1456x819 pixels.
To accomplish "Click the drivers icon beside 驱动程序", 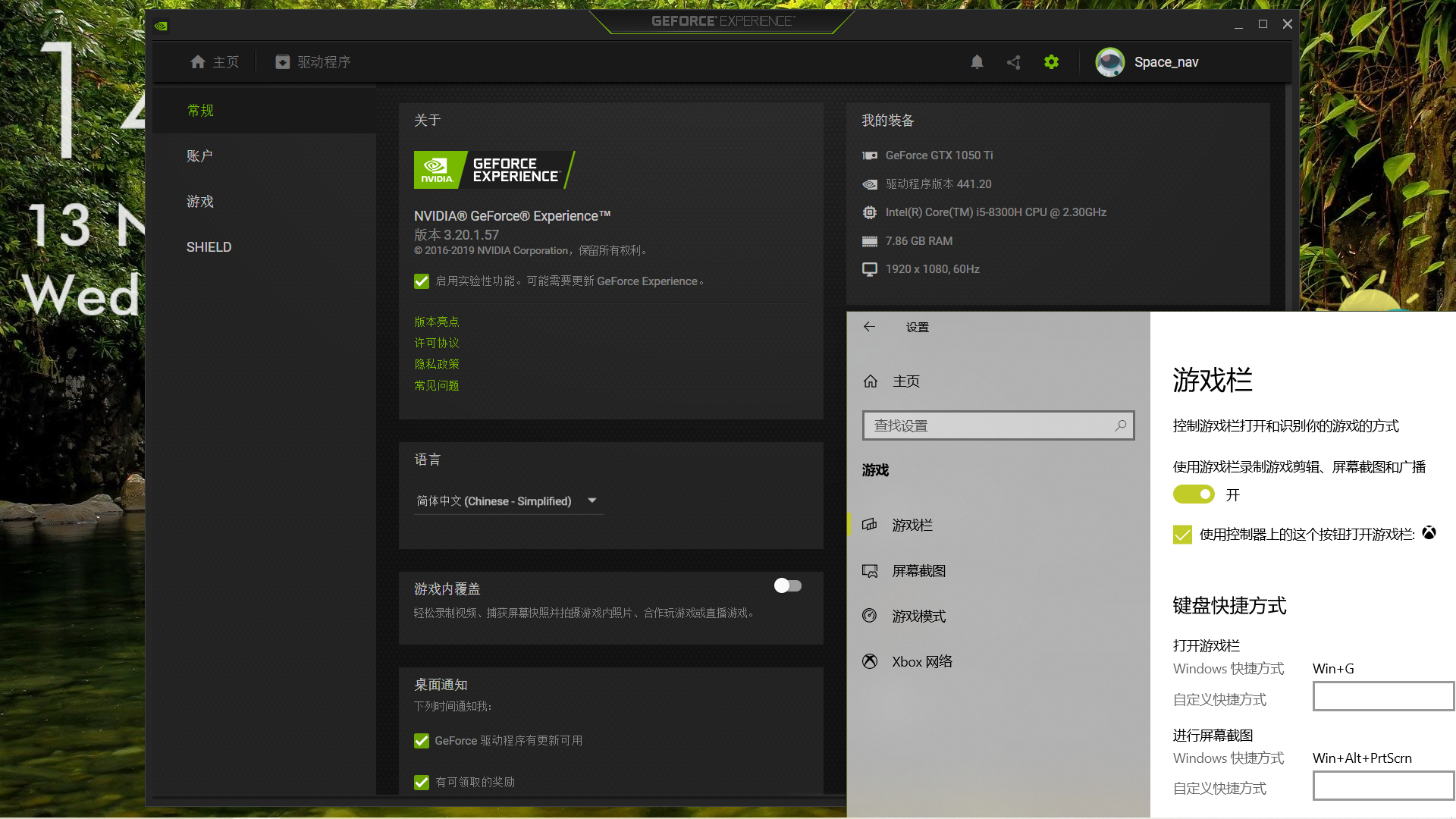I will (282, 62).
